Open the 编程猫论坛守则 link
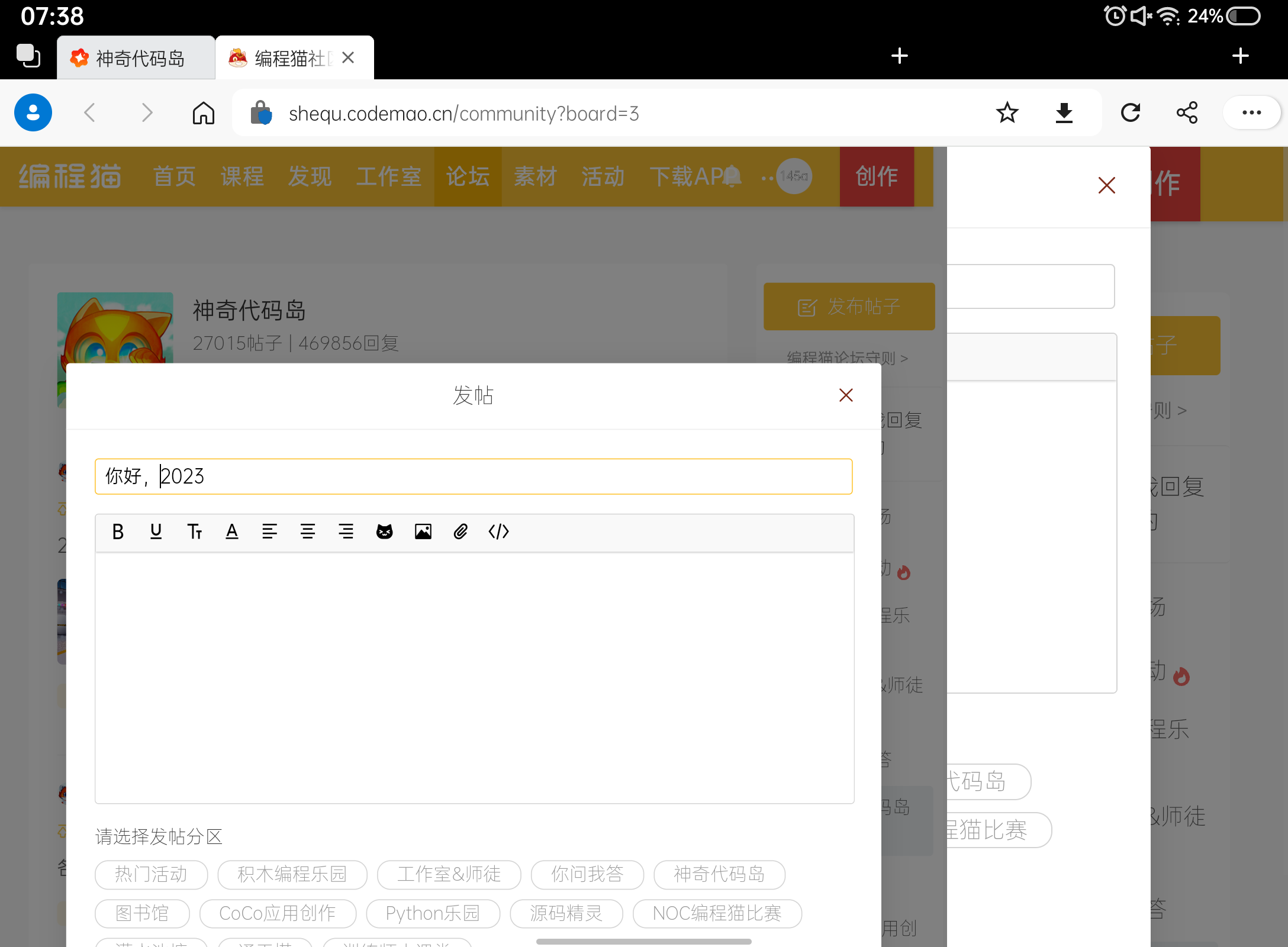This screenshot has width=1288, height=947. 847,358
